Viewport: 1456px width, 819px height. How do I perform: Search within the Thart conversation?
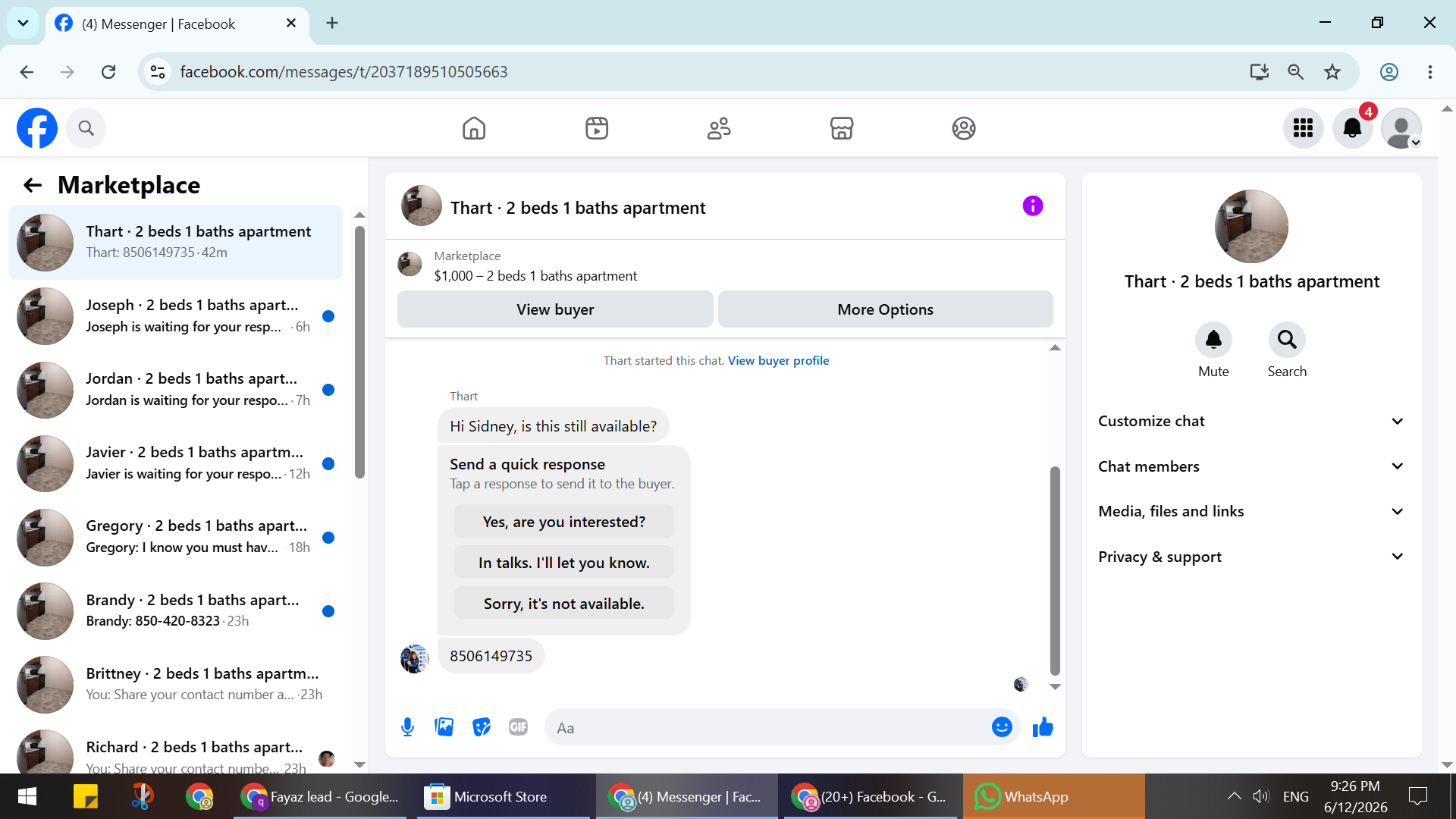pos(1287,340)
